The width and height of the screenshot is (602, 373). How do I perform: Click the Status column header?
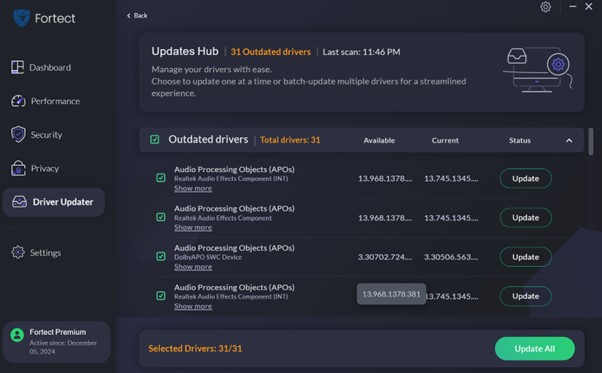tap(520, 140)
